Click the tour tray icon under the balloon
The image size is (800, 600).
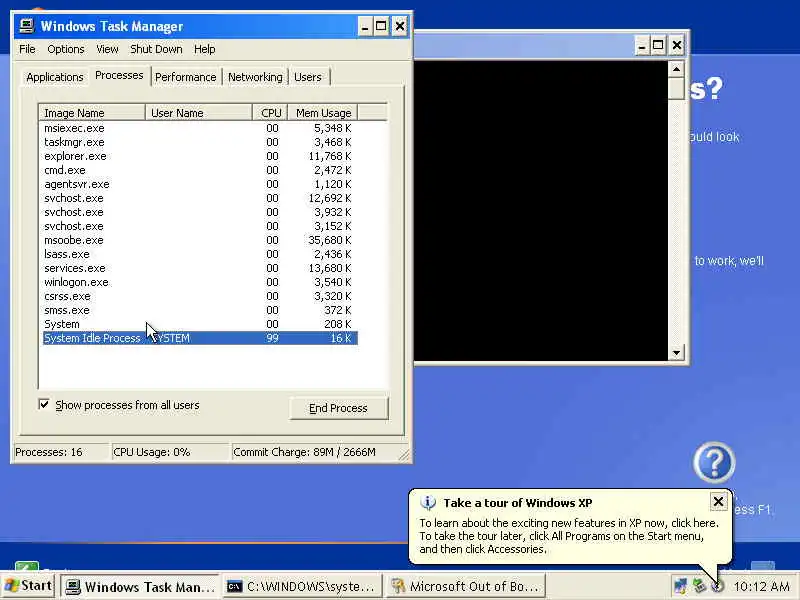point(717,586)
